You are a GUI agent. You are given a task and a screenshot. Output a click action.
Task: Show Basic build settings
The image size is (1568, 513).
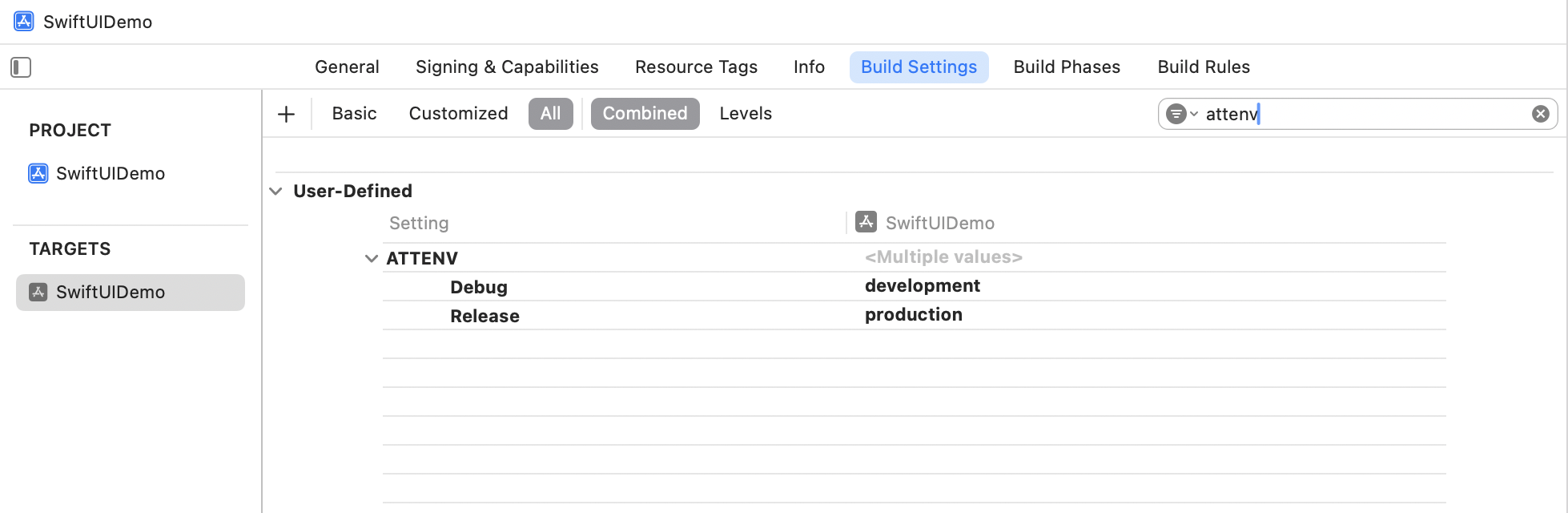(x=354, y=114)
